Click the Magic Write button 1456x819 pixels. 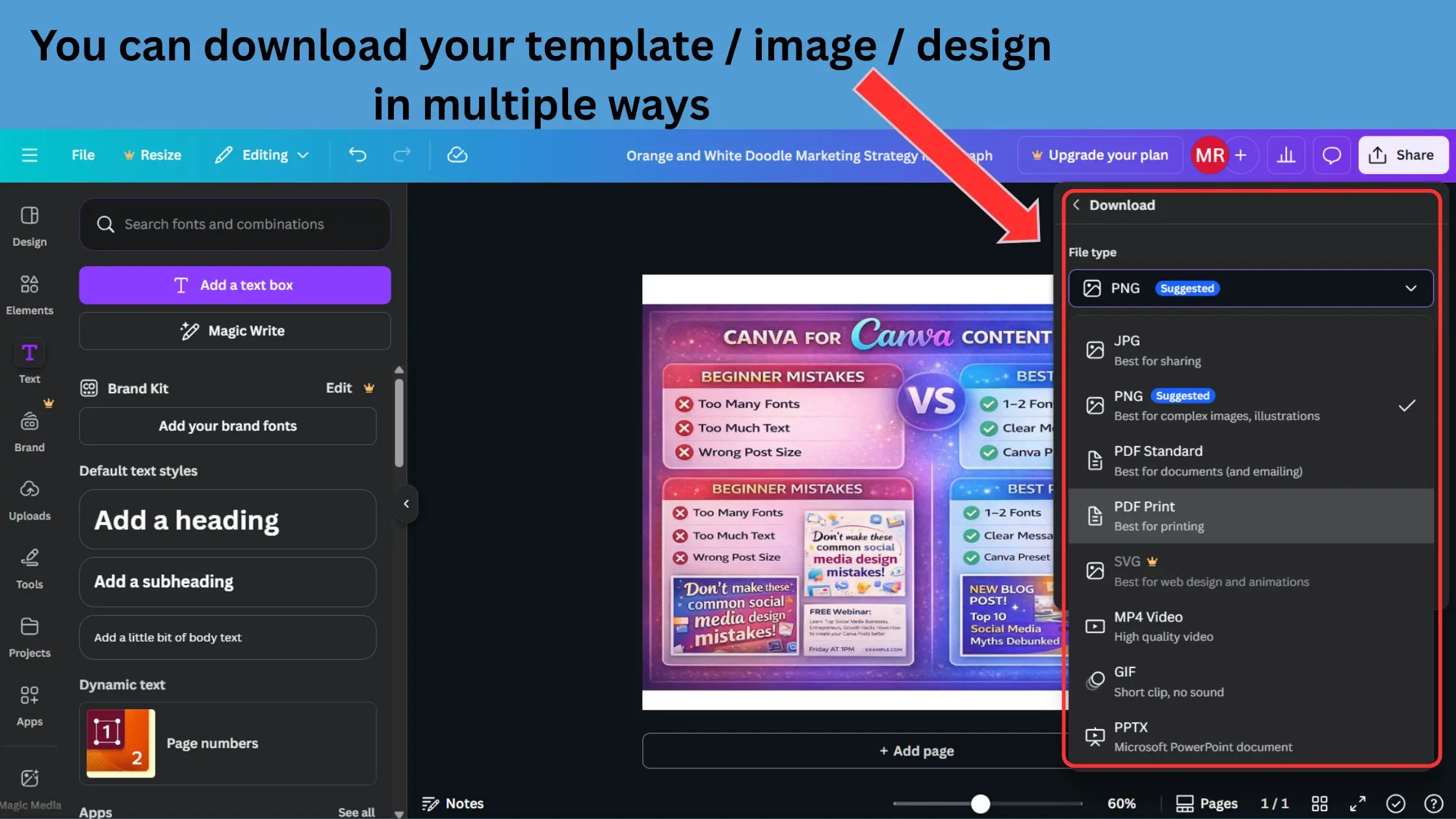(235, 331)
